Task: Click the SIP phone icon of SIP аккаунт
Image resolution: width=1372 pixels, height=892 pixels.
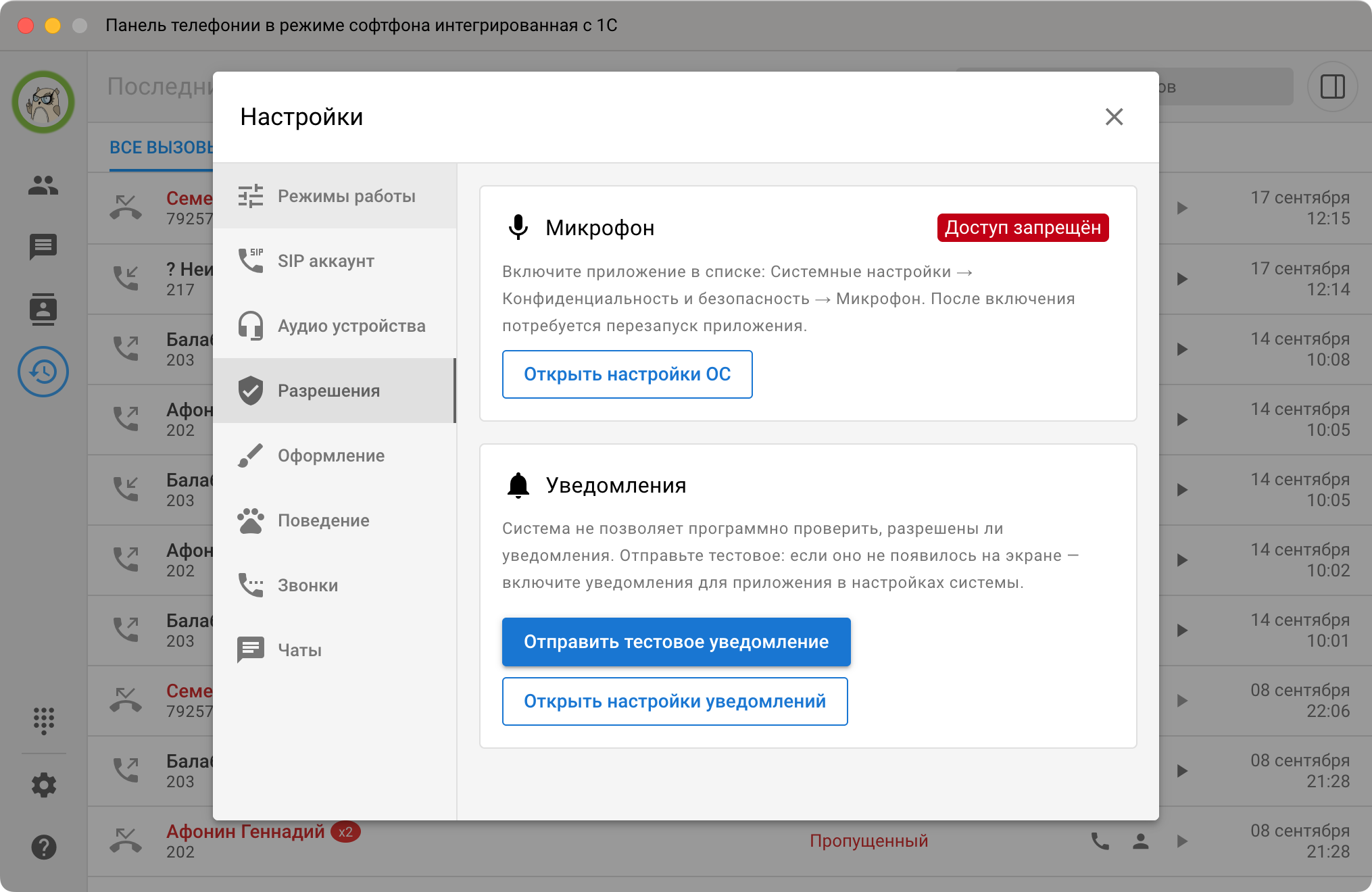Action: pyautogui.click(x=250, y=261)
